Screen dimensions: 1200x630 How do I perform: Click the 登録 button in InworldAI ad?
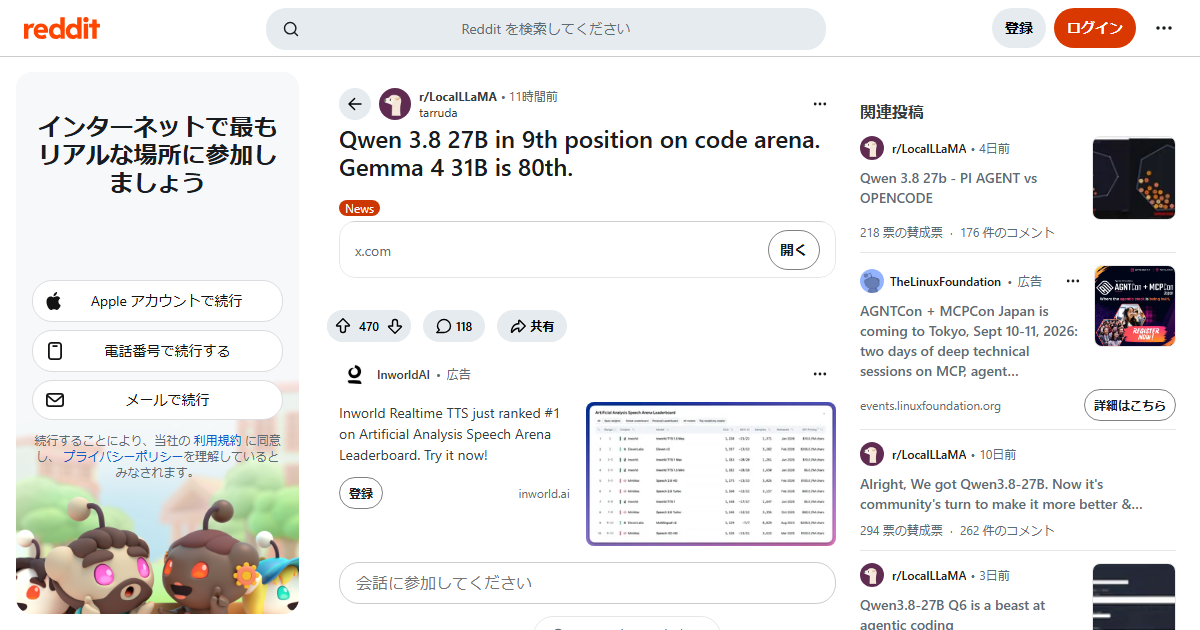tap(361, 493)
